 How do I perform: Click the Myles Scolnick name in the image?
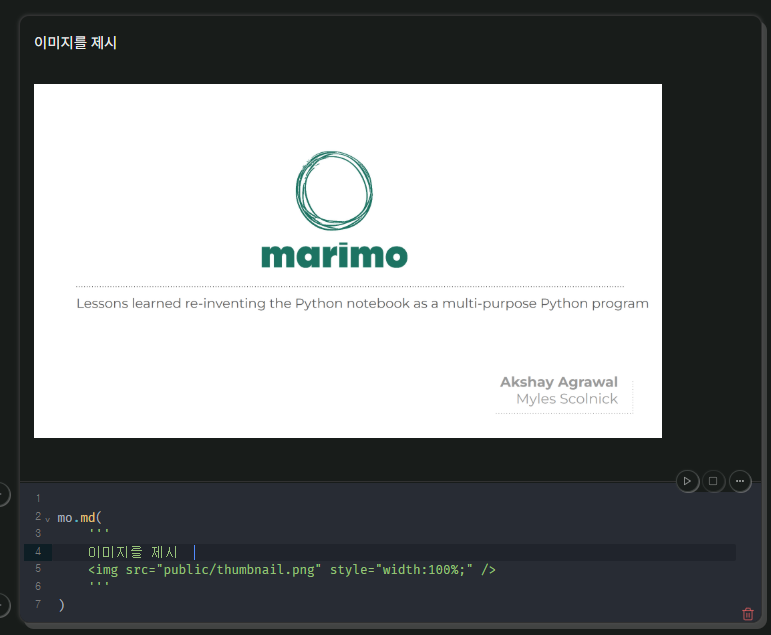tap(566, 398)
